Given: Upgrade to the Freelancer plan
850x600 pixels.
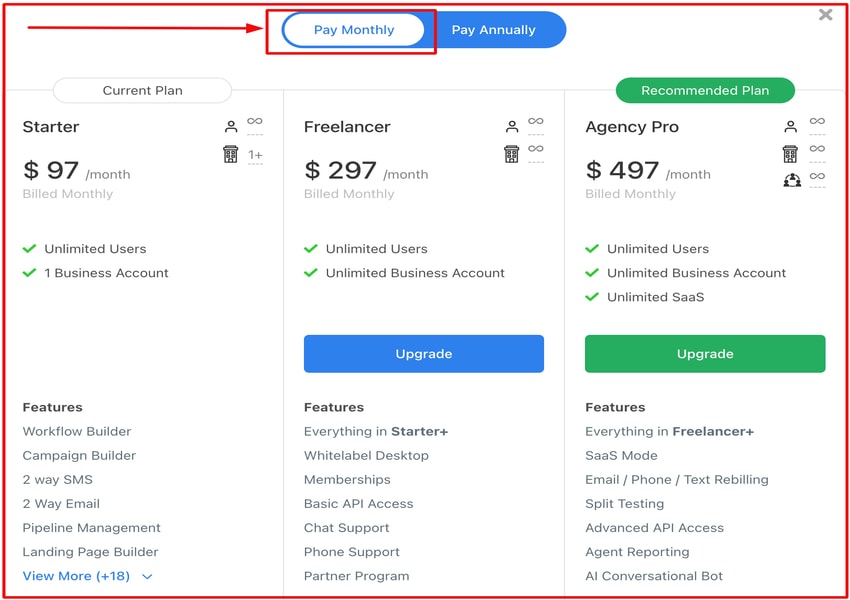Looking at the screenshot, I should point(424,354).
